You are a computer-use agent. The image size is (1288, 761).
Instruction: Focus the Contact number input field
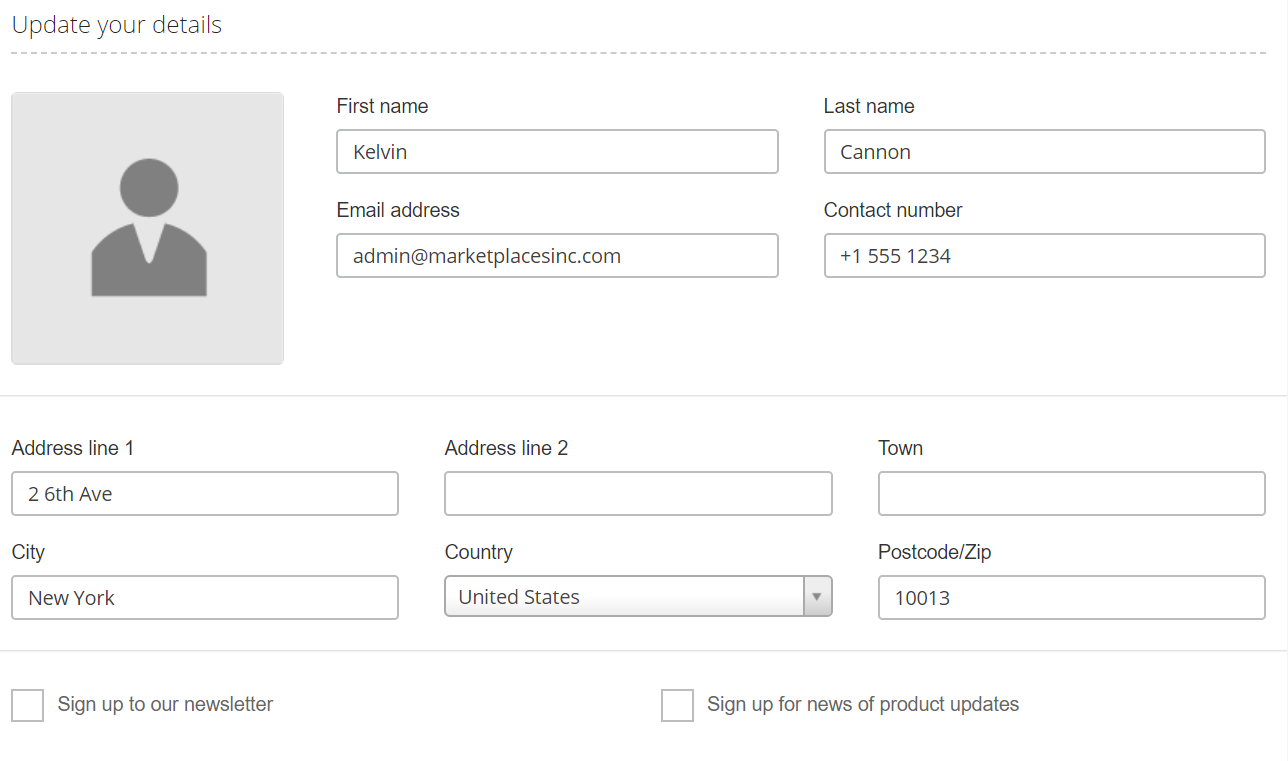(x=1045, y=256)
